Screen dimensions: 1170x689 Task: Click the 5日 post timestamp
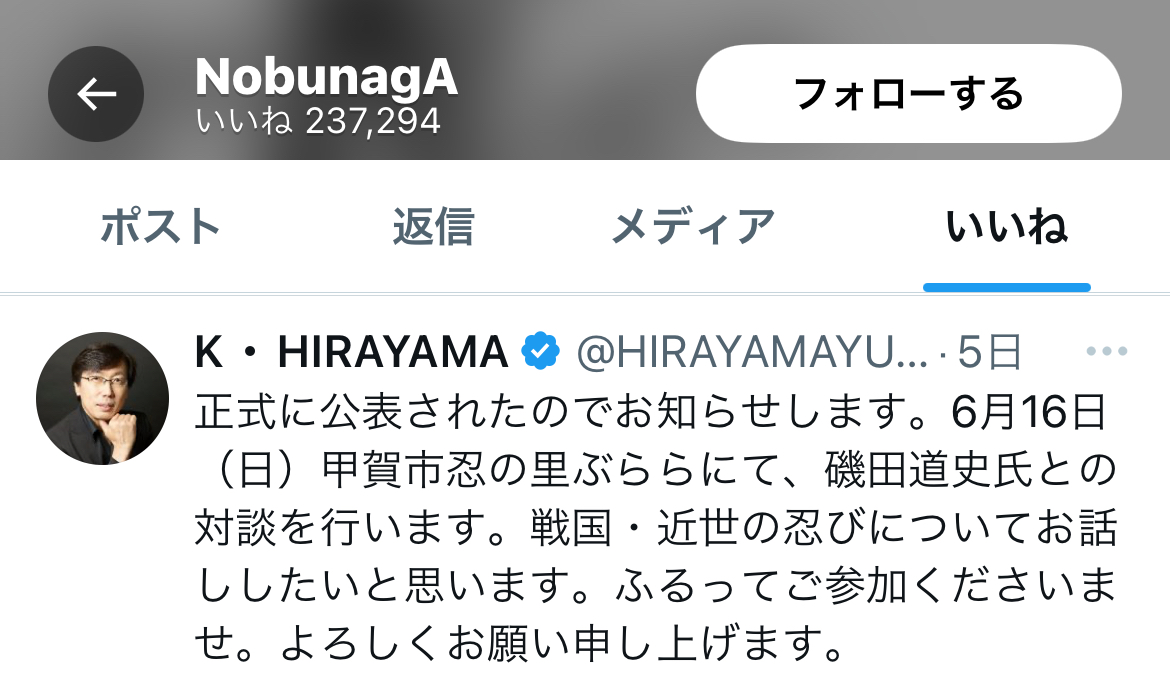pyautogui.click(x=989, y=352)
